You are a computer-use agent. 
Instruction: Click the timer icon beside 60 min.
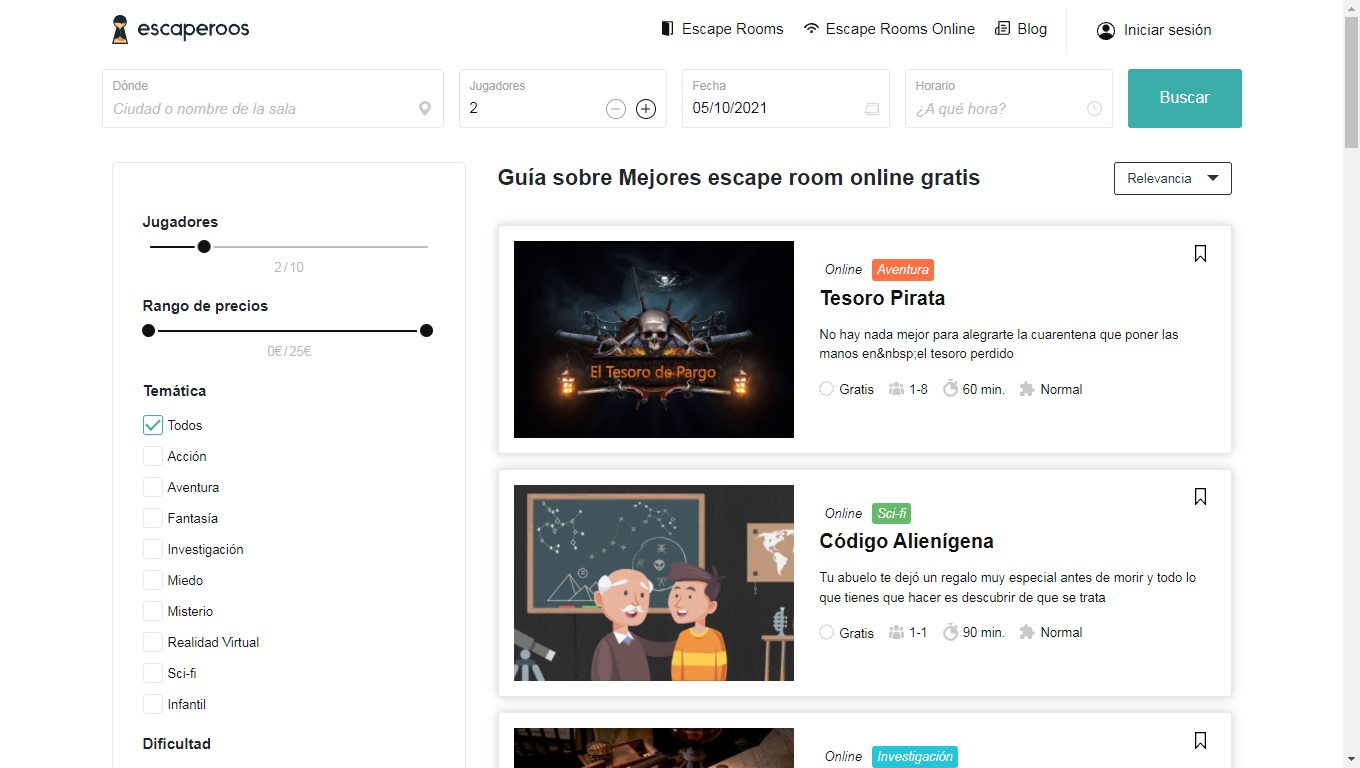tap(949, 389)
